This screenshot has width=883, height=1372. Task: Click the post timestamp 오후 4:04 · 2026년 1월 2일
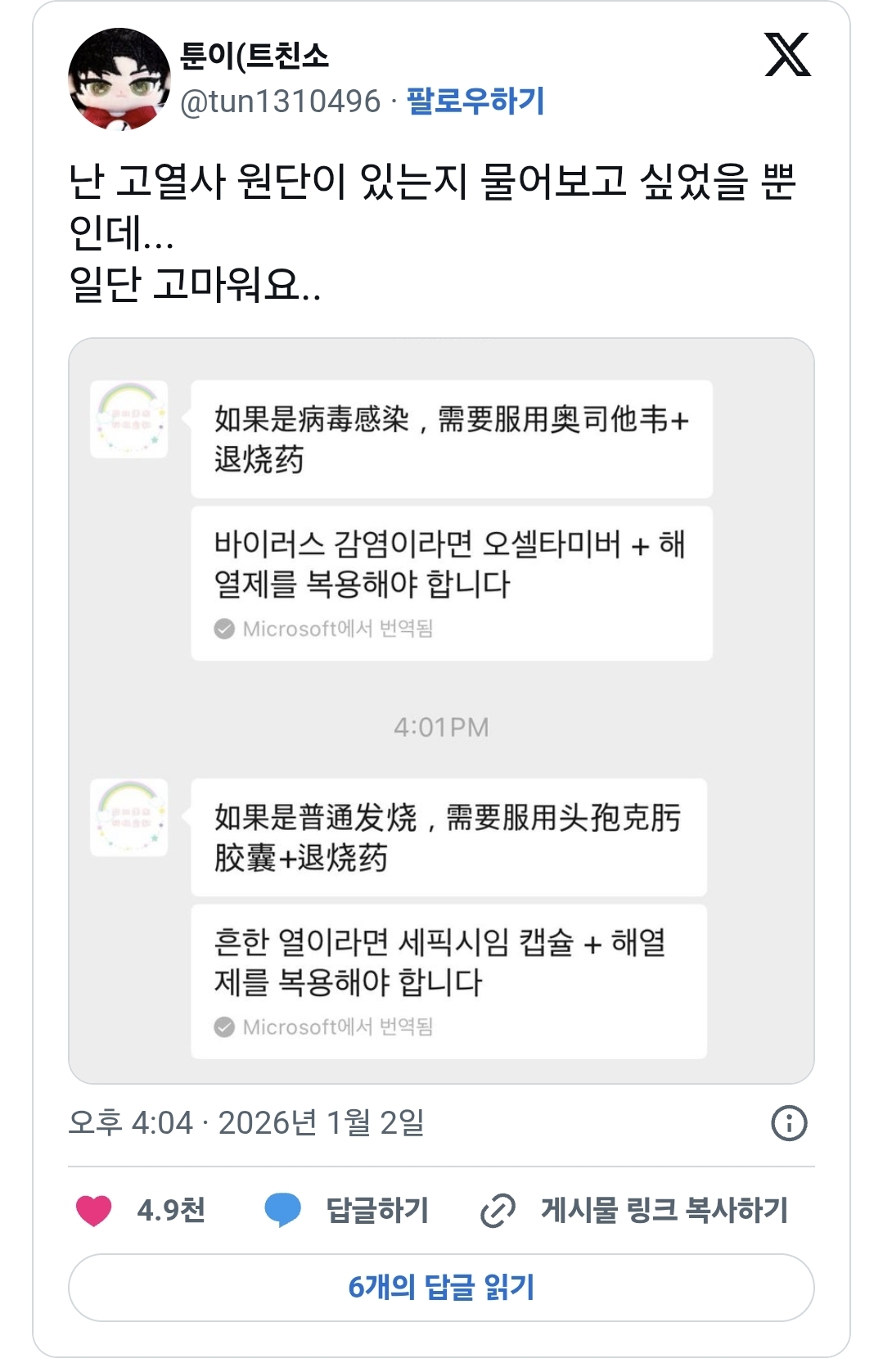click(x=246, y=1123)
